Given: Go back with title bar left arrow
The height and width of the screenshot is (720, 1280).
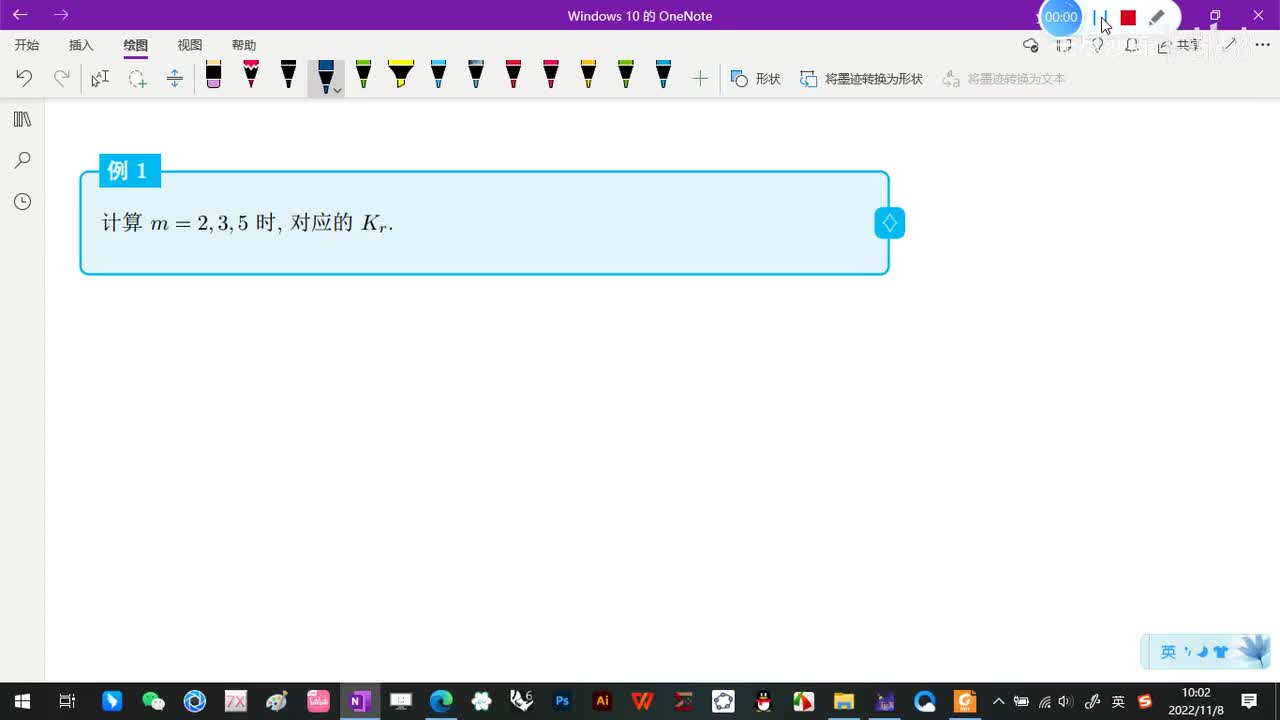Looking at the screenshot, I should [20, 15].
